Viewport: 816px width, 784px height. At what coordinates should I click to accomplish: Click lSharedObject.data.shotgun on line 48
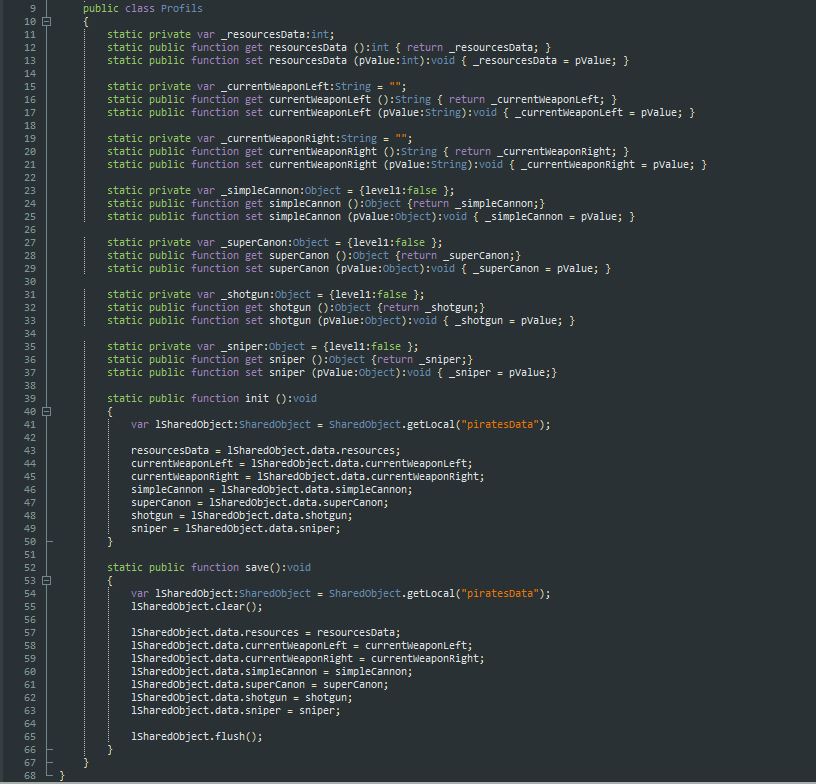[269, 516]
